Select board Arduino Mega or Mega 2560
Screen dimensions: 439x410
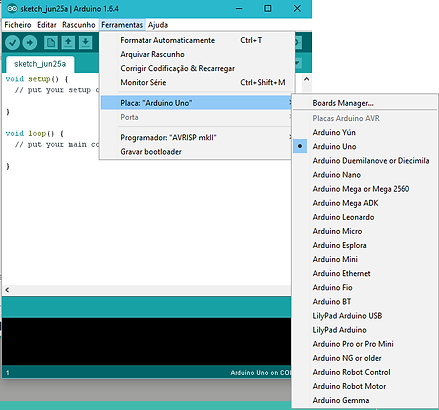[365, 189]
